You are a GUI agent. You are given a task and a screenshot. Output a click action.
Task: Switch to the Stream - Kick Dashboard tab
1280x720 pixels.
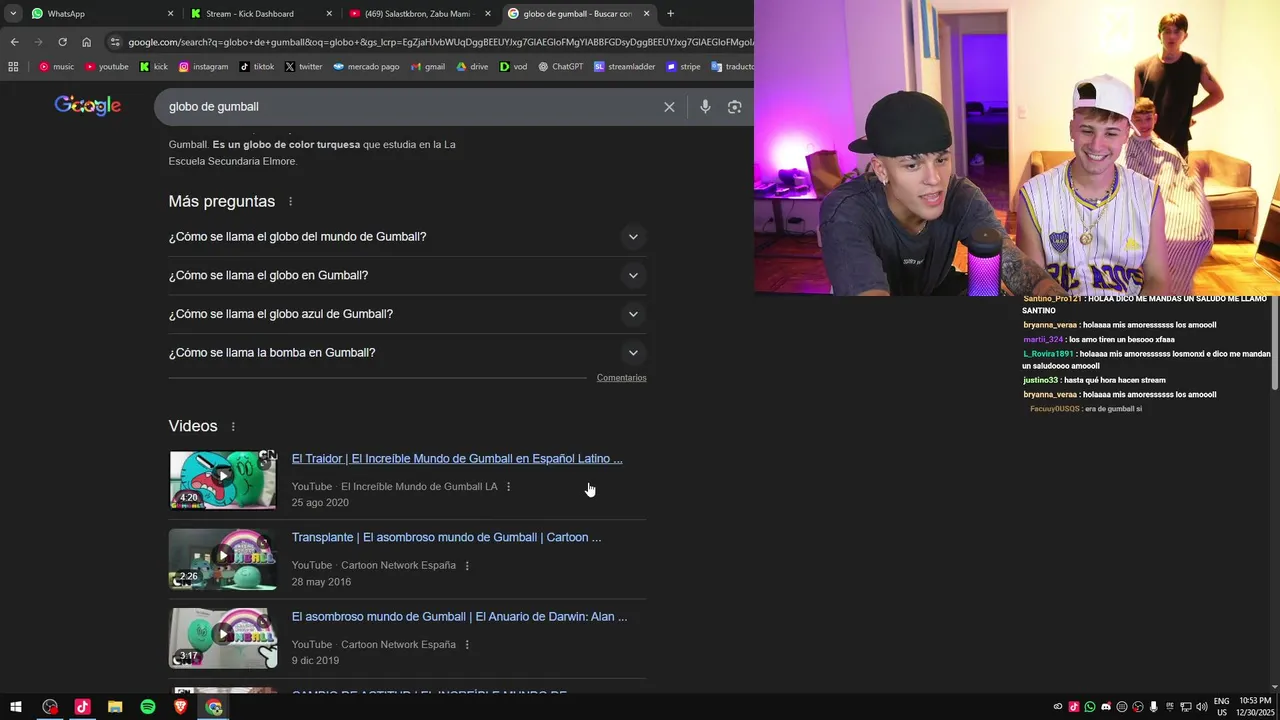point(257,14)
